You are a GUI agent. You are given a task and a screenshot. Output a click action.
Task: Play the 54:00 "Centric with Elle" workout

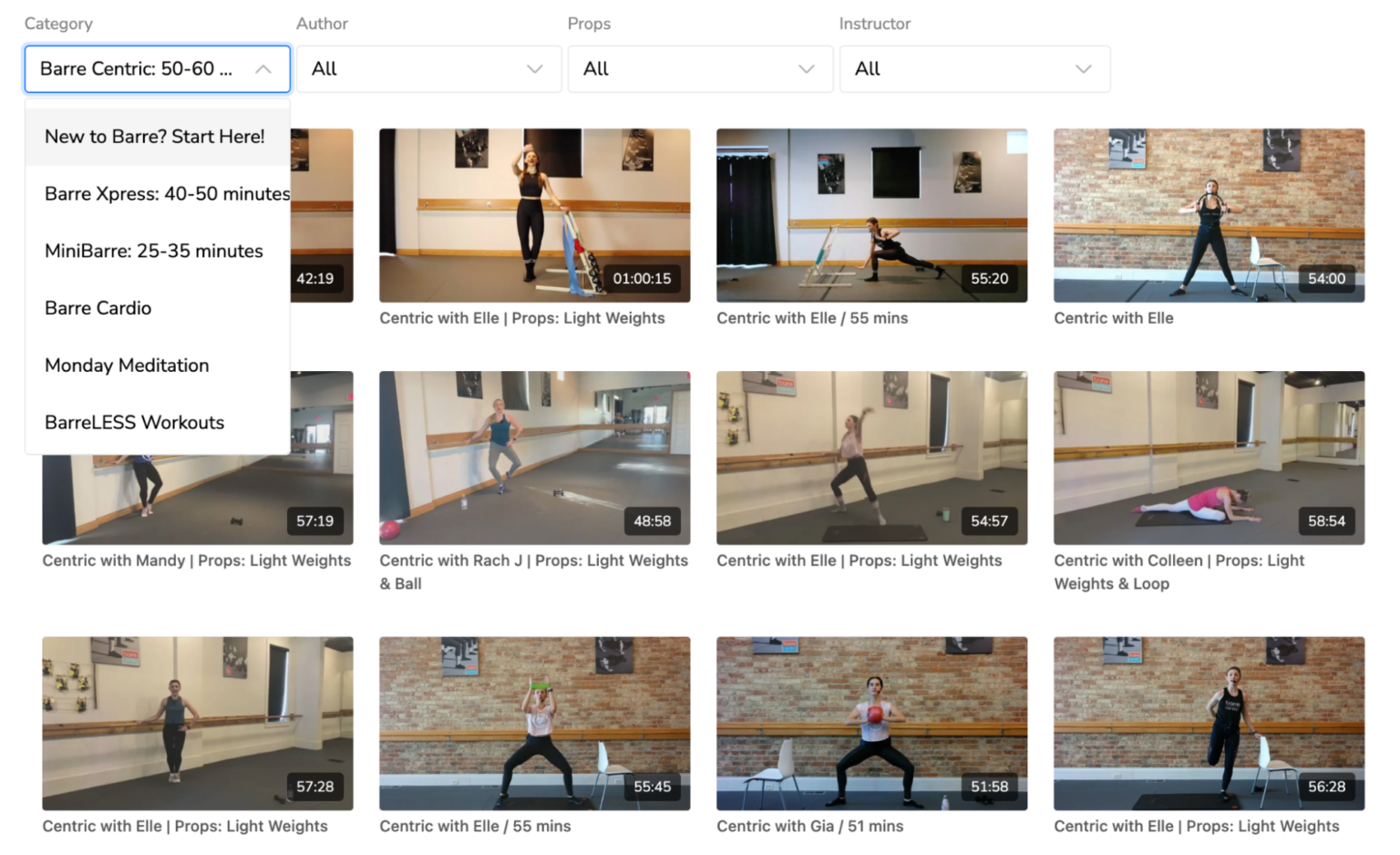[x=1209, y=215]
